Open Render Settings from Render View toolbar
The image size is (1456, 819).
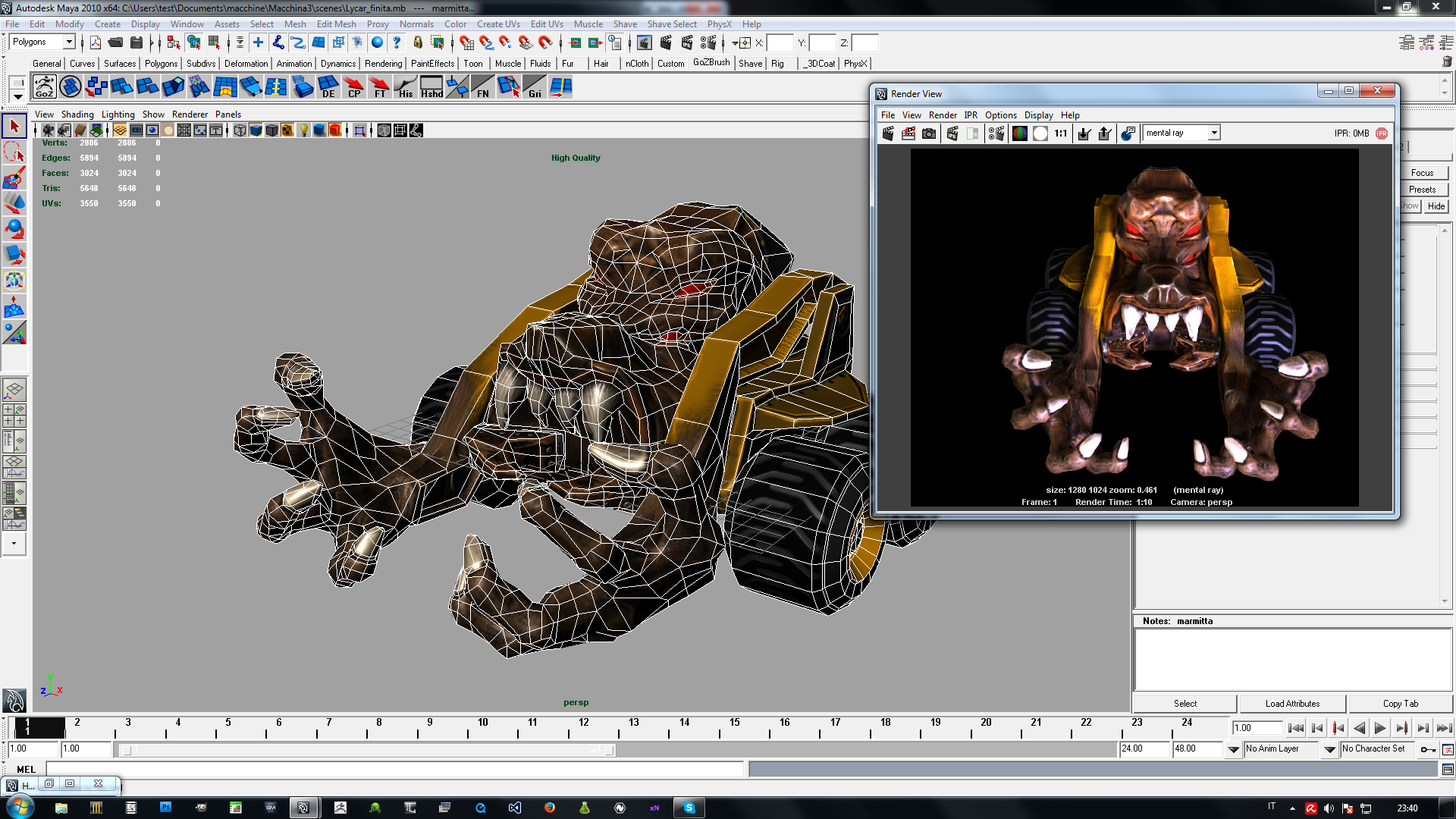[x=996, y=133]
